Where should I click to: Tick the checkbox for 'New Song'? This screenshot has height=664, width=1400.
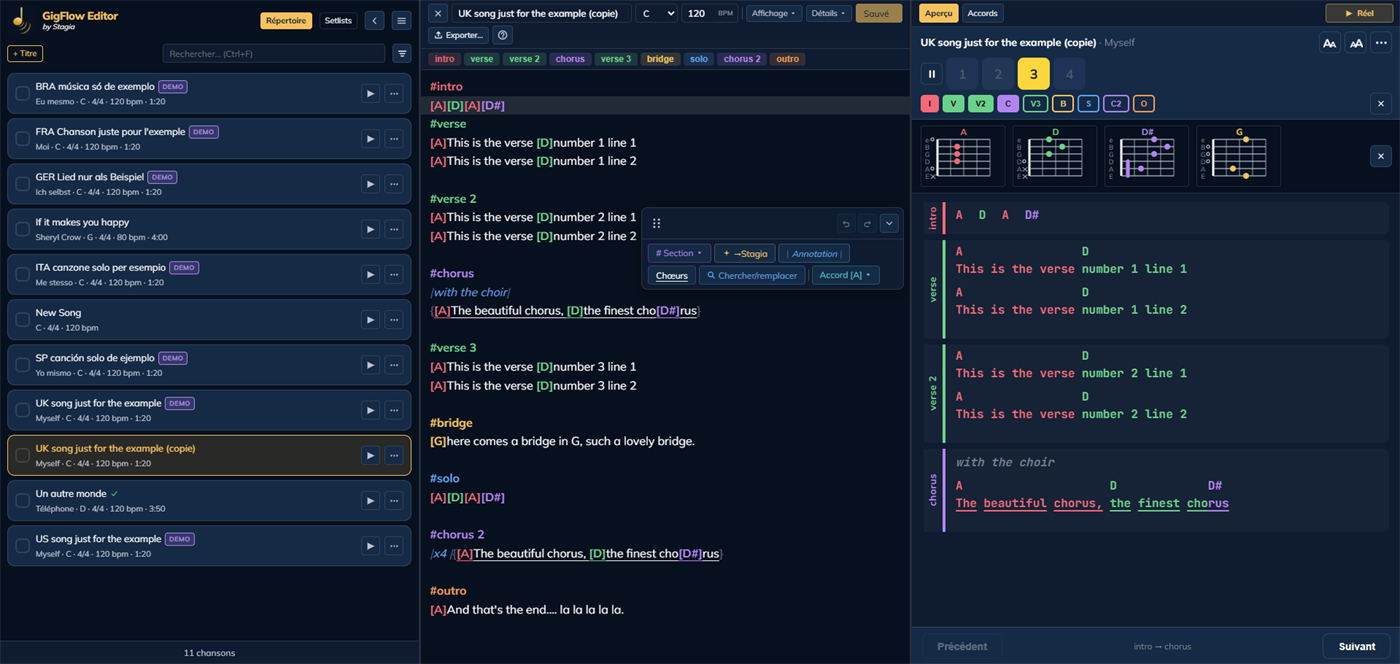[x=22, y=320]
